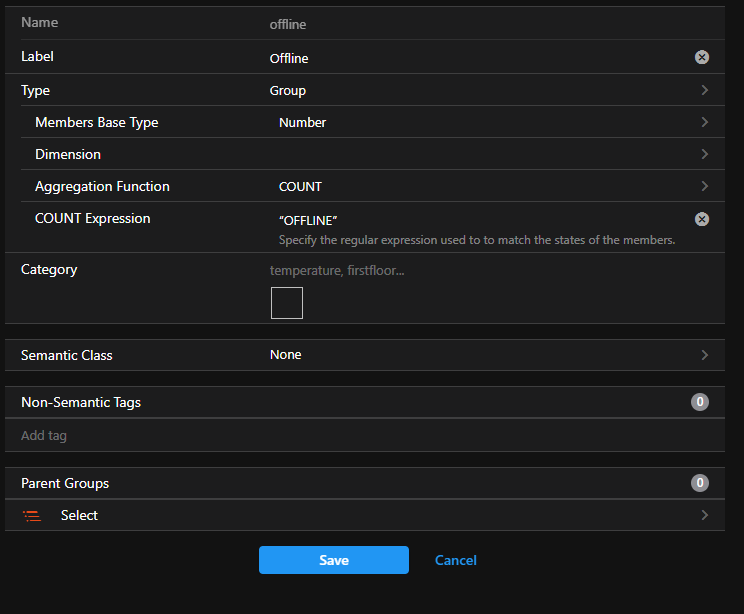The width and height of the screenshot is (744, 614).
Task: Open the Type selector chevron
Action: (705, 90)
